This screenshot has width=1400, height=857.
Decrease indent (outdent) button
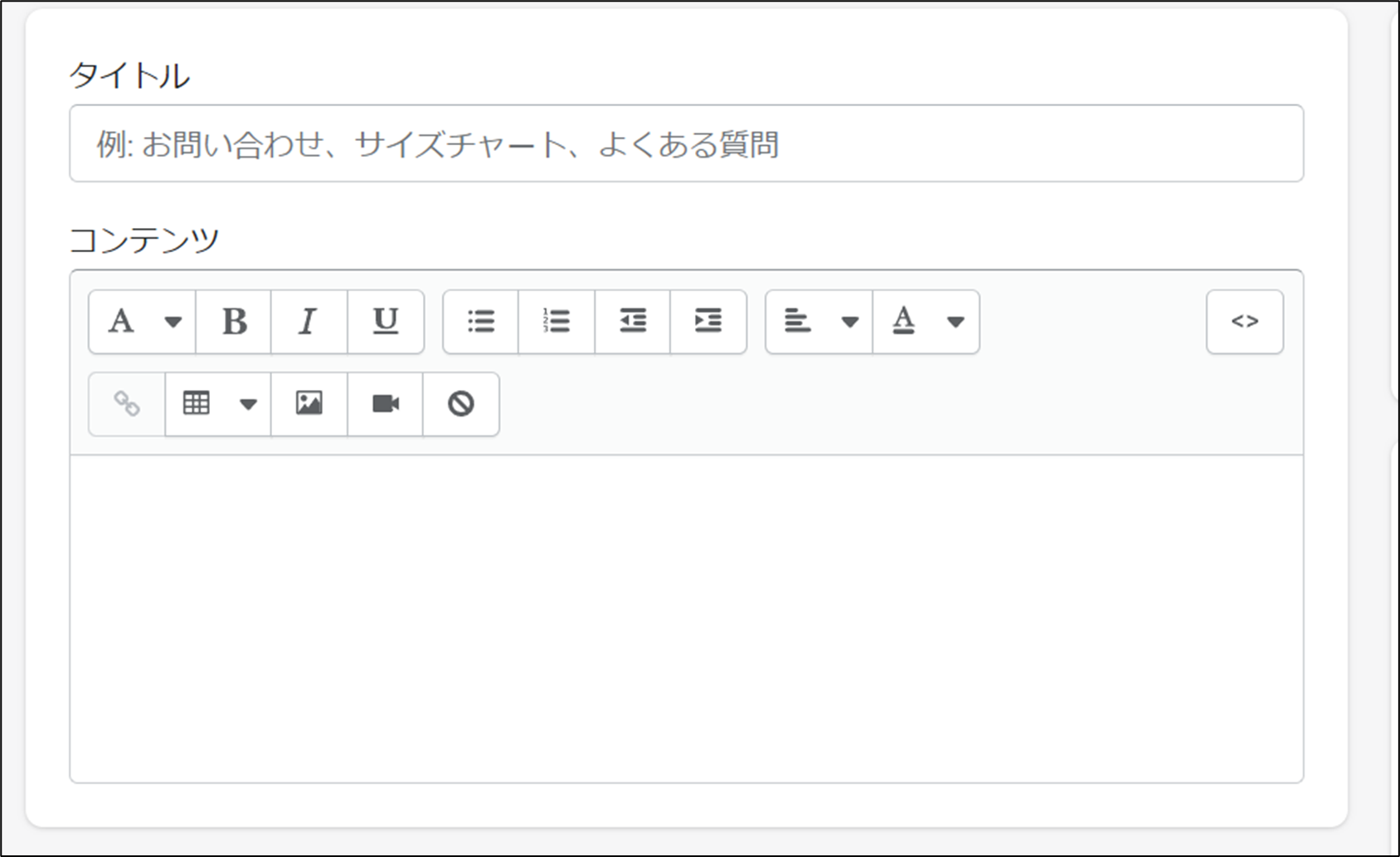point(633,322)
